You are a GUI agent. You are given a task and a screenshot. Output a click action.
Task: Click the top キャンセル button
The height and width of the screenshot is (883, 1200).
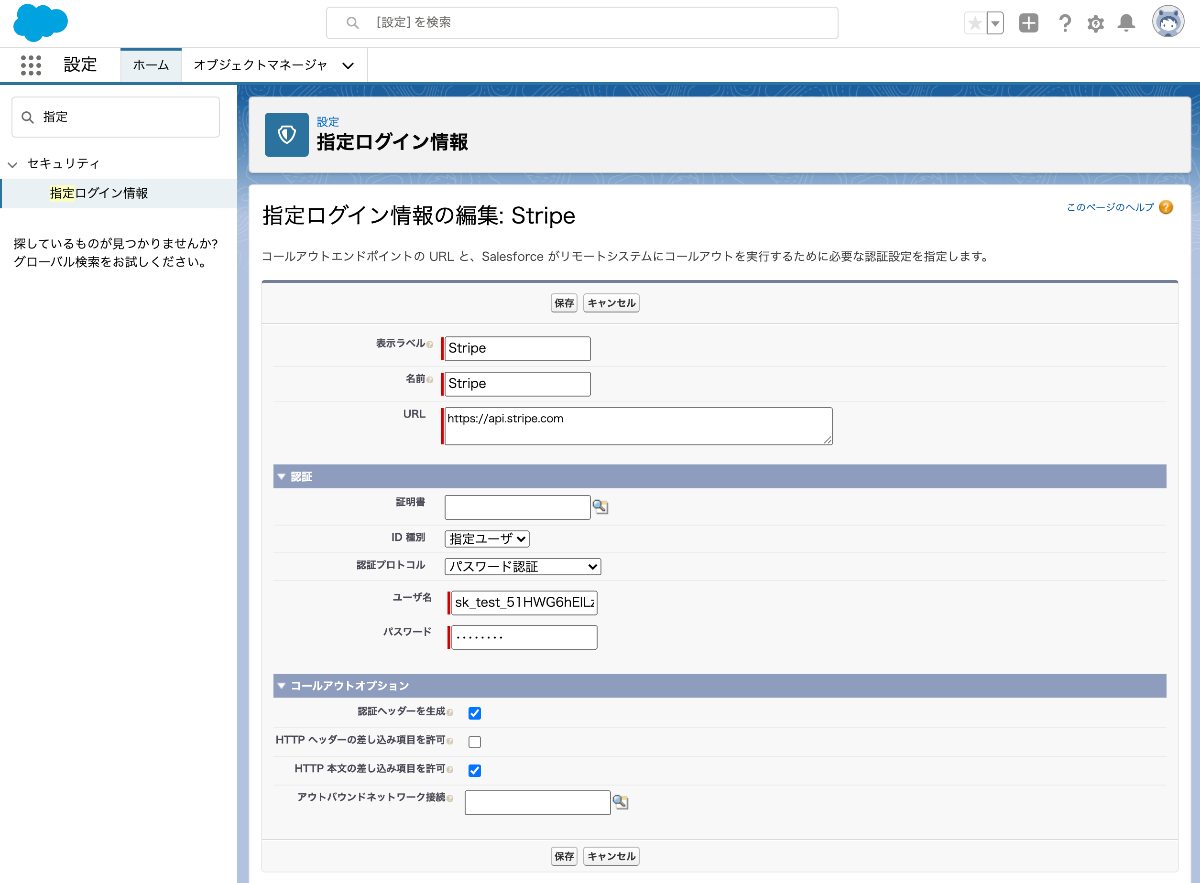tap(611, 303)
